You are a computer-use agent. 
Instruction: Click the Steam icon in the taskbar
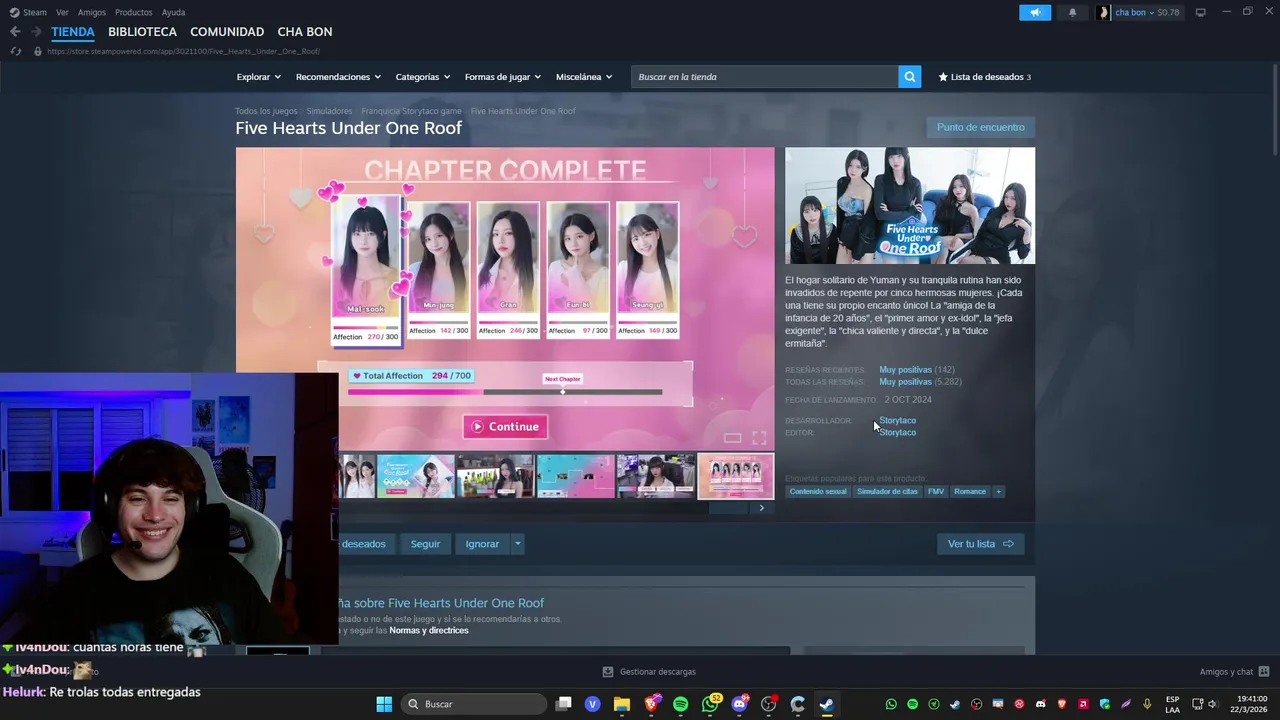click(827, 704)
